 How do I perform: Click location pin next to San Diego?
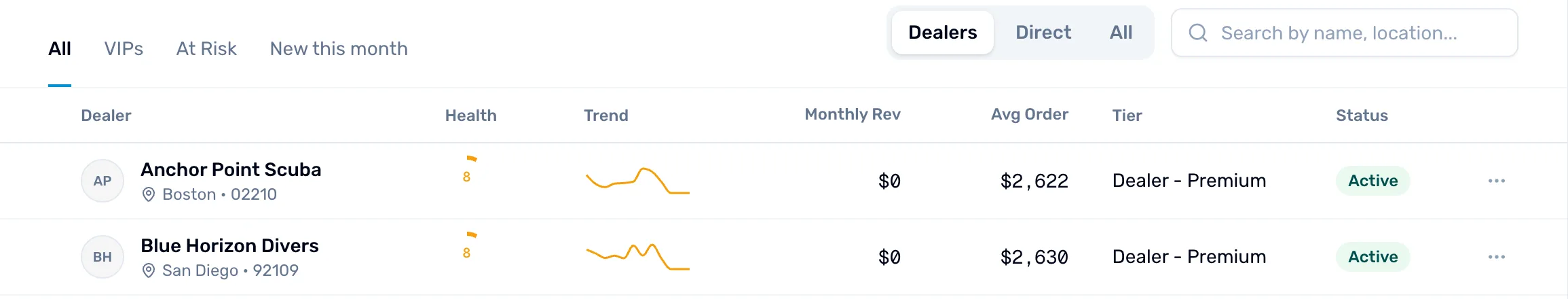(x=149, y=270)
